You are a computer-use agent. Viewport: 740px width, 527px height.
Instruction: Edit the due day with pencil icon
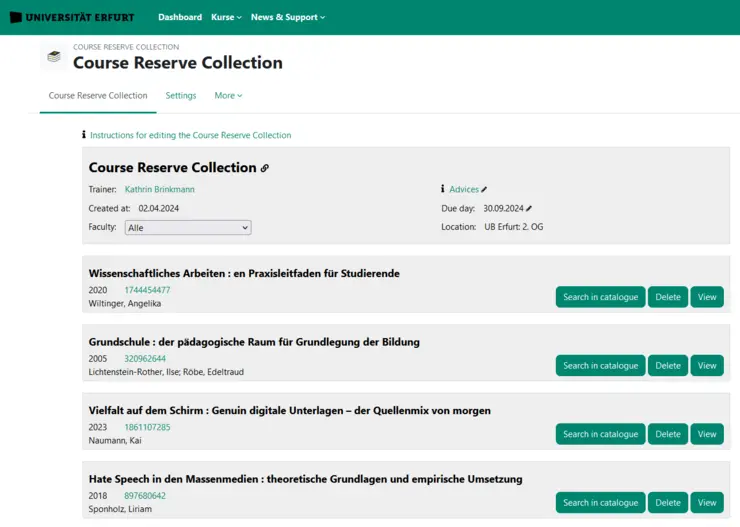click(529, 208)
